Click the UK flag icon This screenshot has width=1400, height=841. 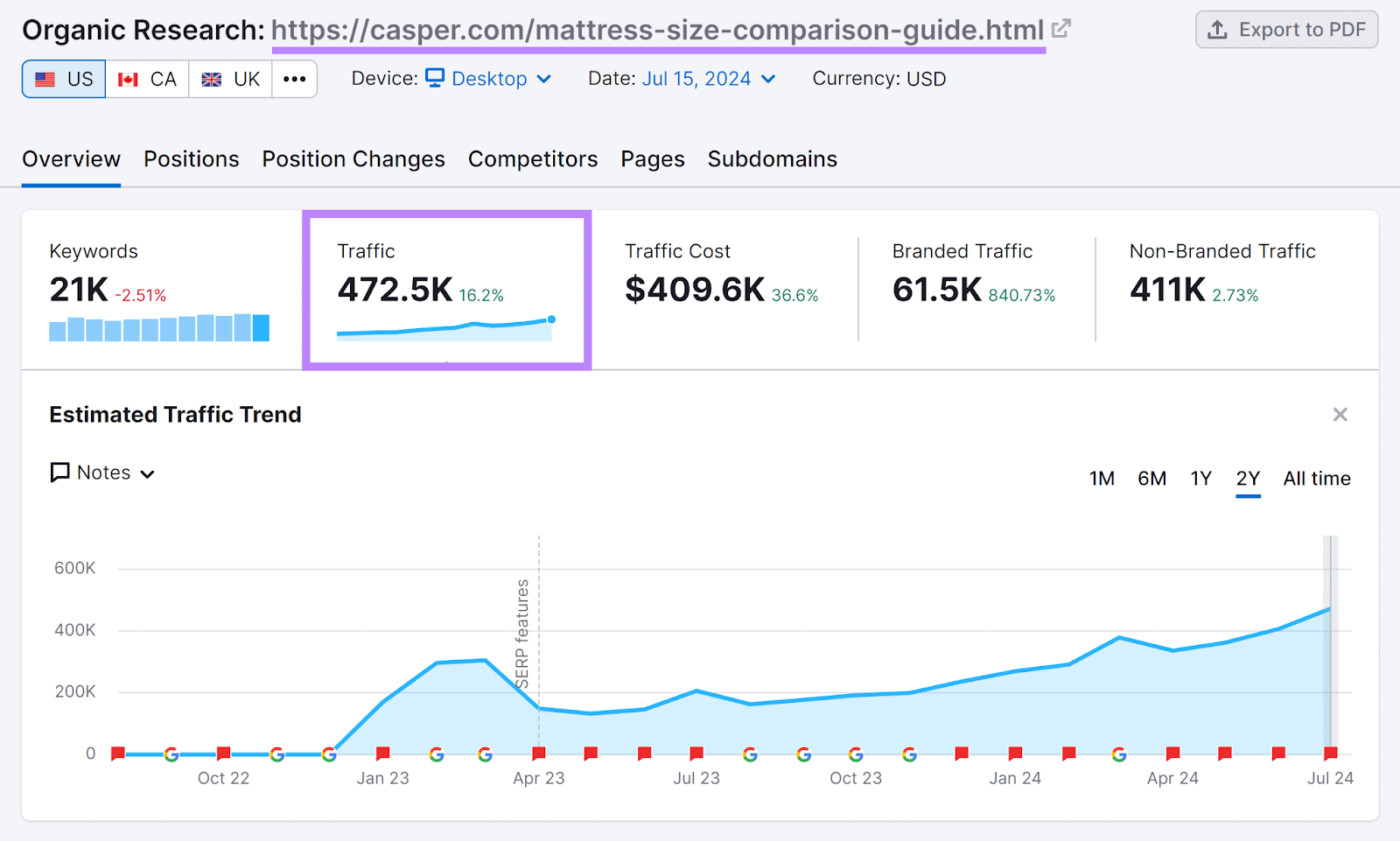point(212,80)
